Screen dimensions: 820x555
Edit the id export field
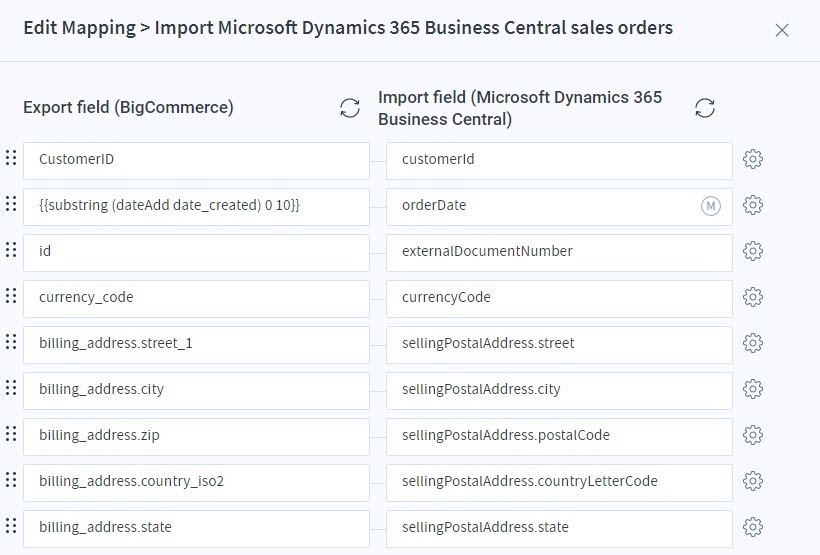coord(196,253)
